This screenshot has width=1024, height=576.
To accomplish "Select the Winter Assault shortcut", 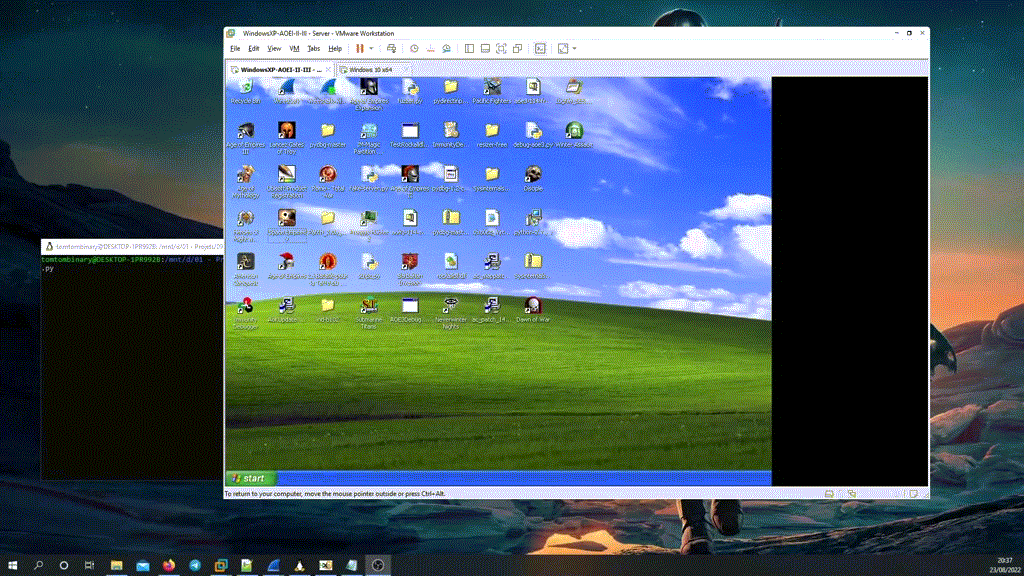I will point(574,135).
